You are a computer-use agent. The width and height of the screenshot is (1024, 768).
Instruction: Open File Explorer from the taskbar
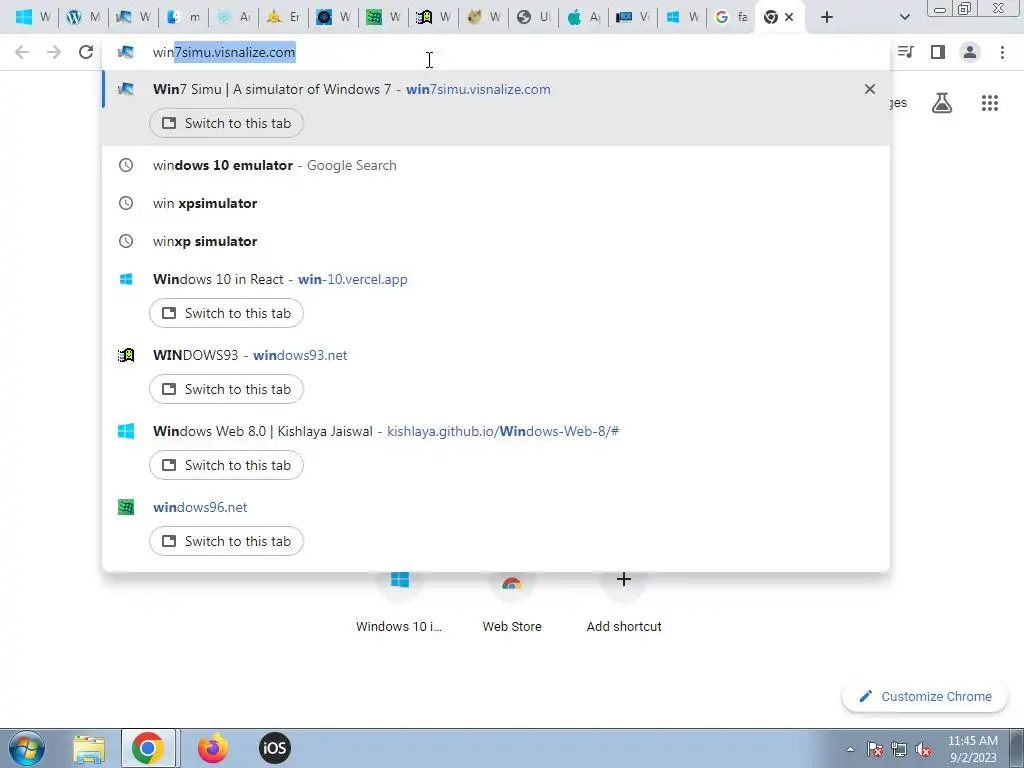(x=89, y=748)
